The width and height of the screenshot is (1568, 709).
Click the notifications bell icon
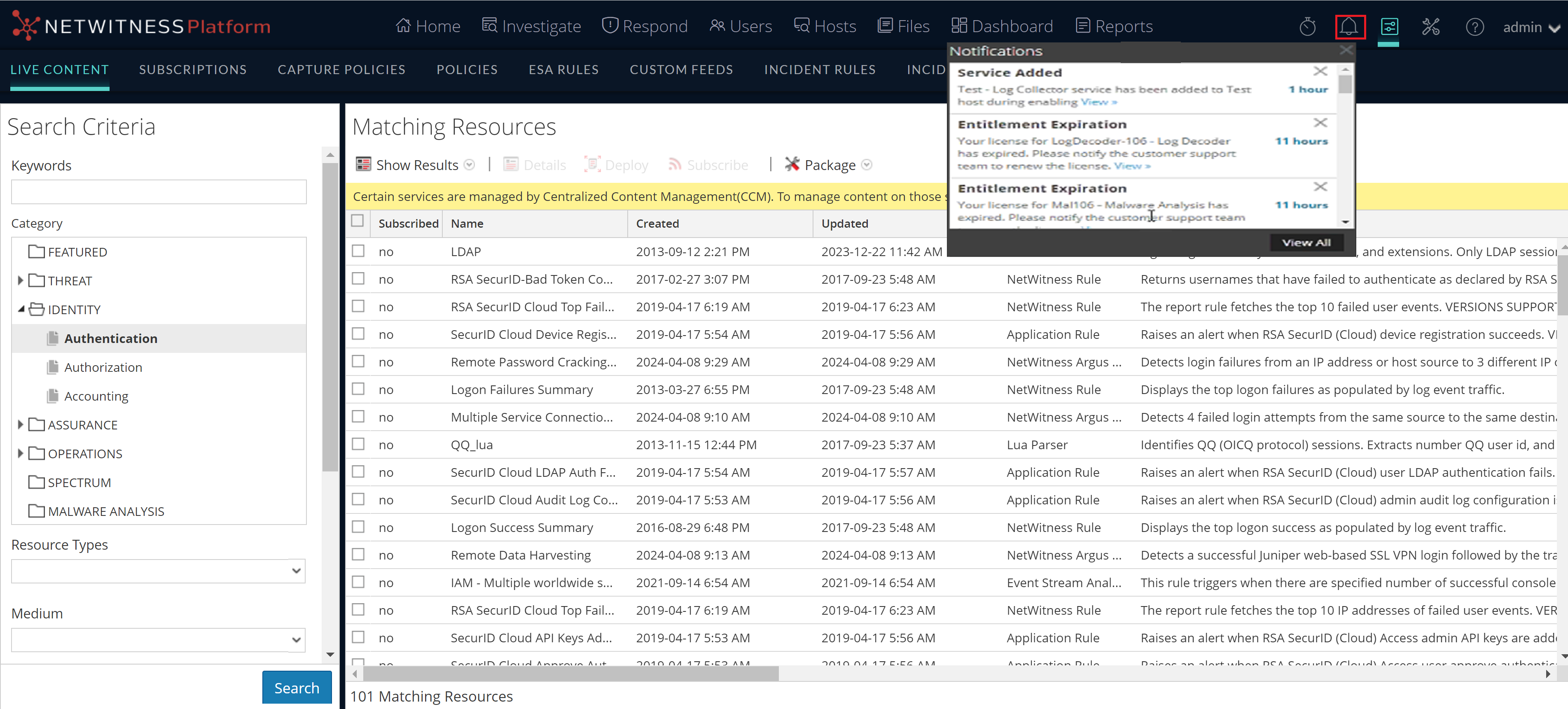1349,27
